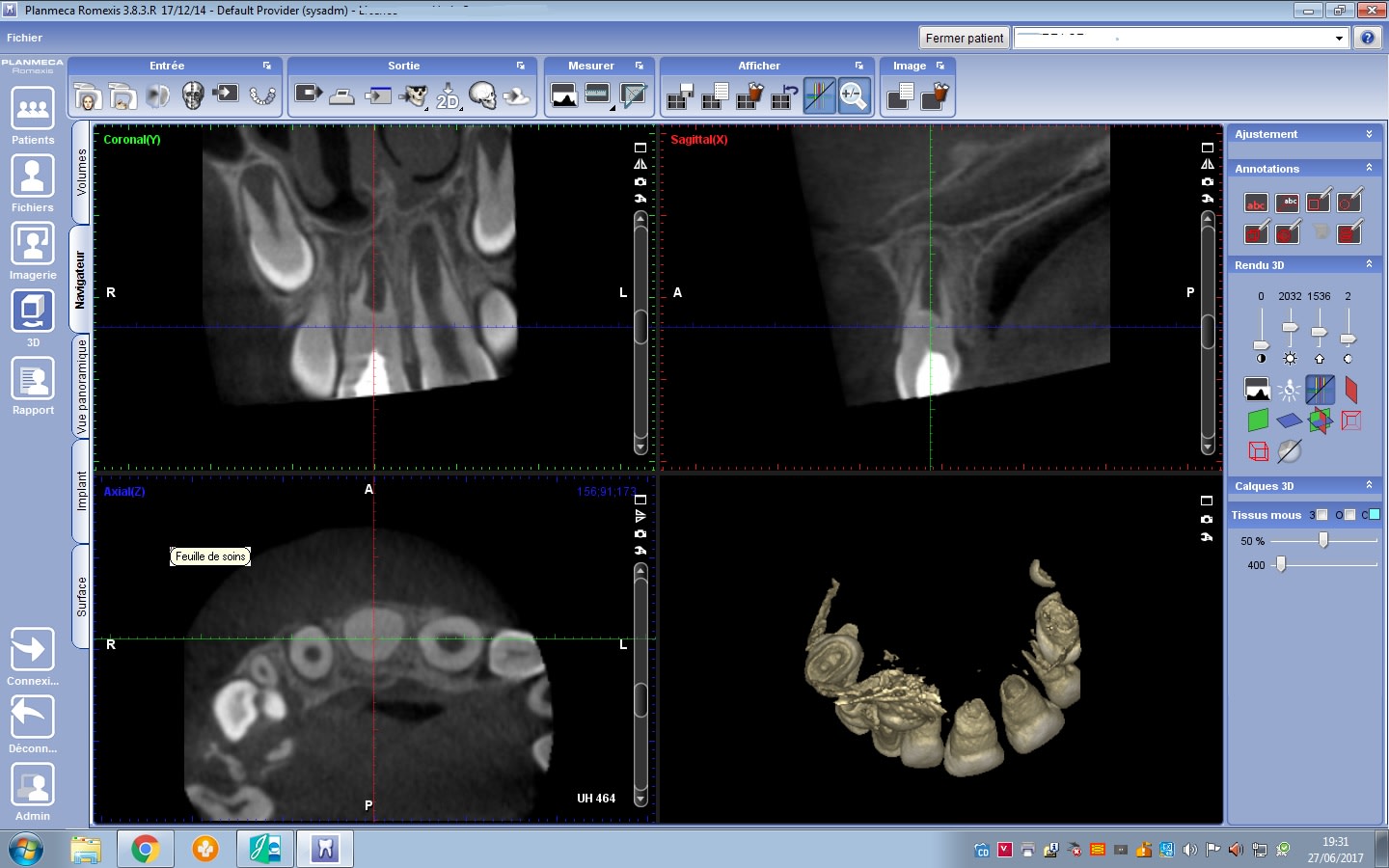
Task: Click the green coronal plane icon
Action: coord(1258,420)
